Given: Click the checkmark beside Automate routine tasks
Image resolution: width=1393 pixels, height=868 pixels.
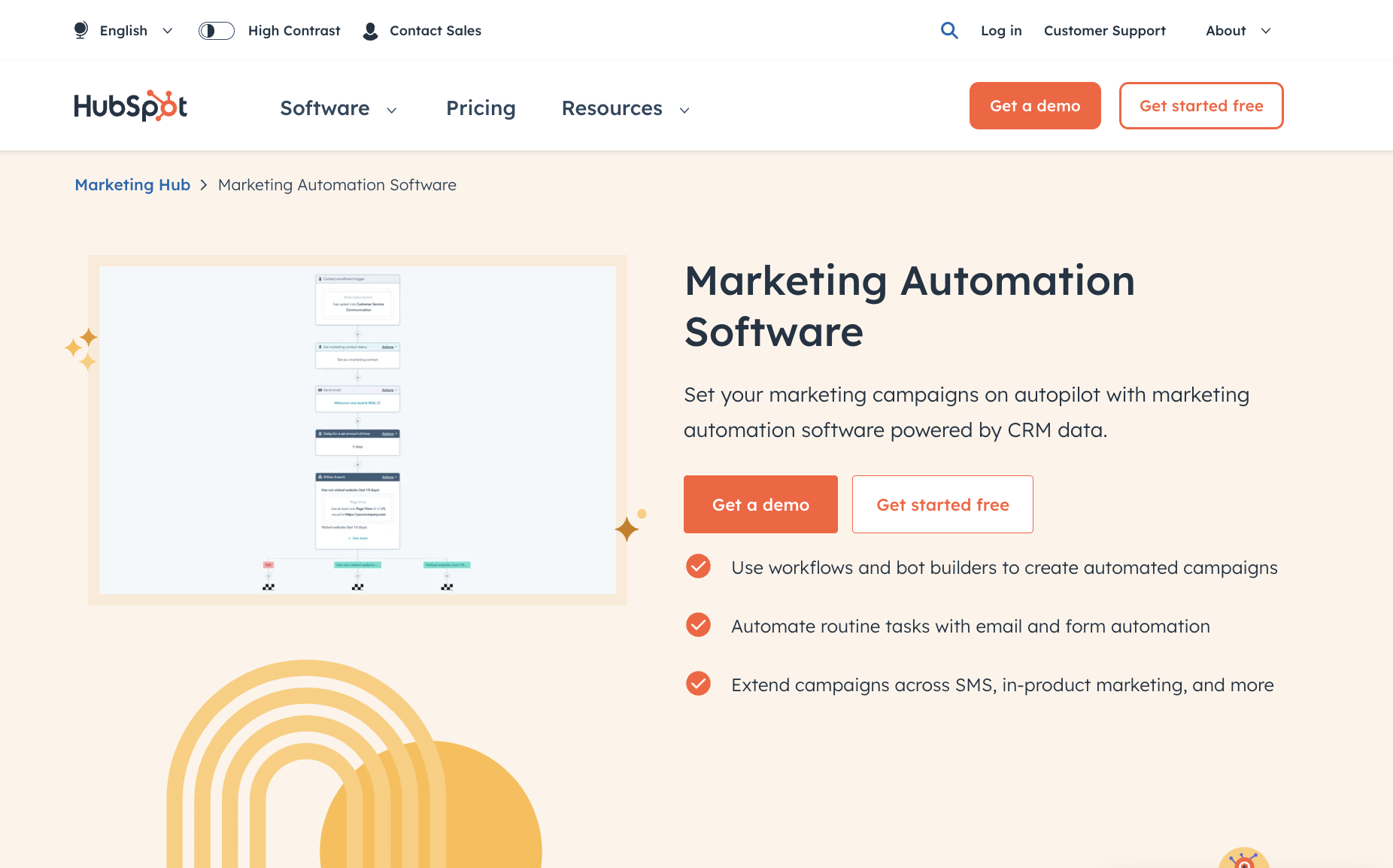Looking at the screenshot, I should 698,625.
